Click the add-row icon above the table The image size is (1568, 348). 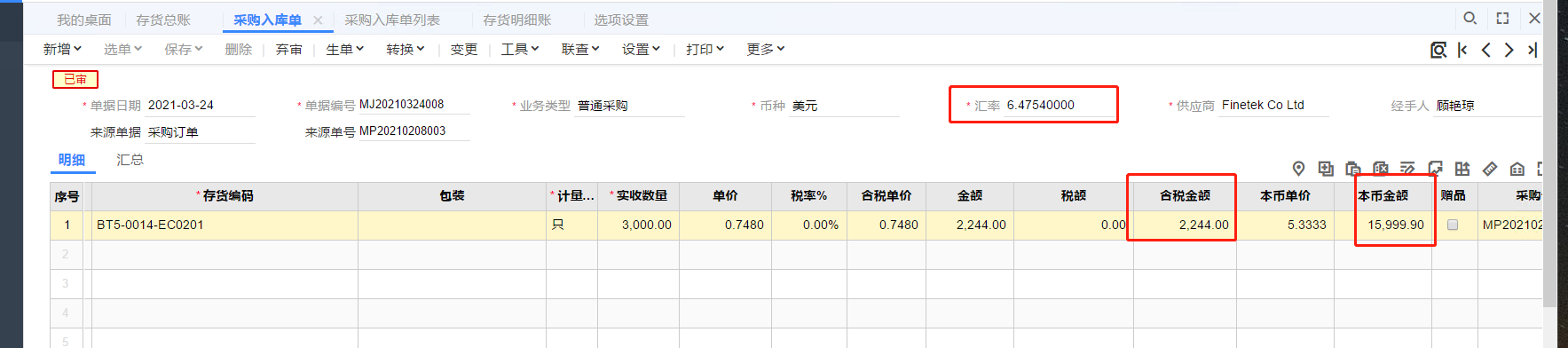pos(1326,169)
